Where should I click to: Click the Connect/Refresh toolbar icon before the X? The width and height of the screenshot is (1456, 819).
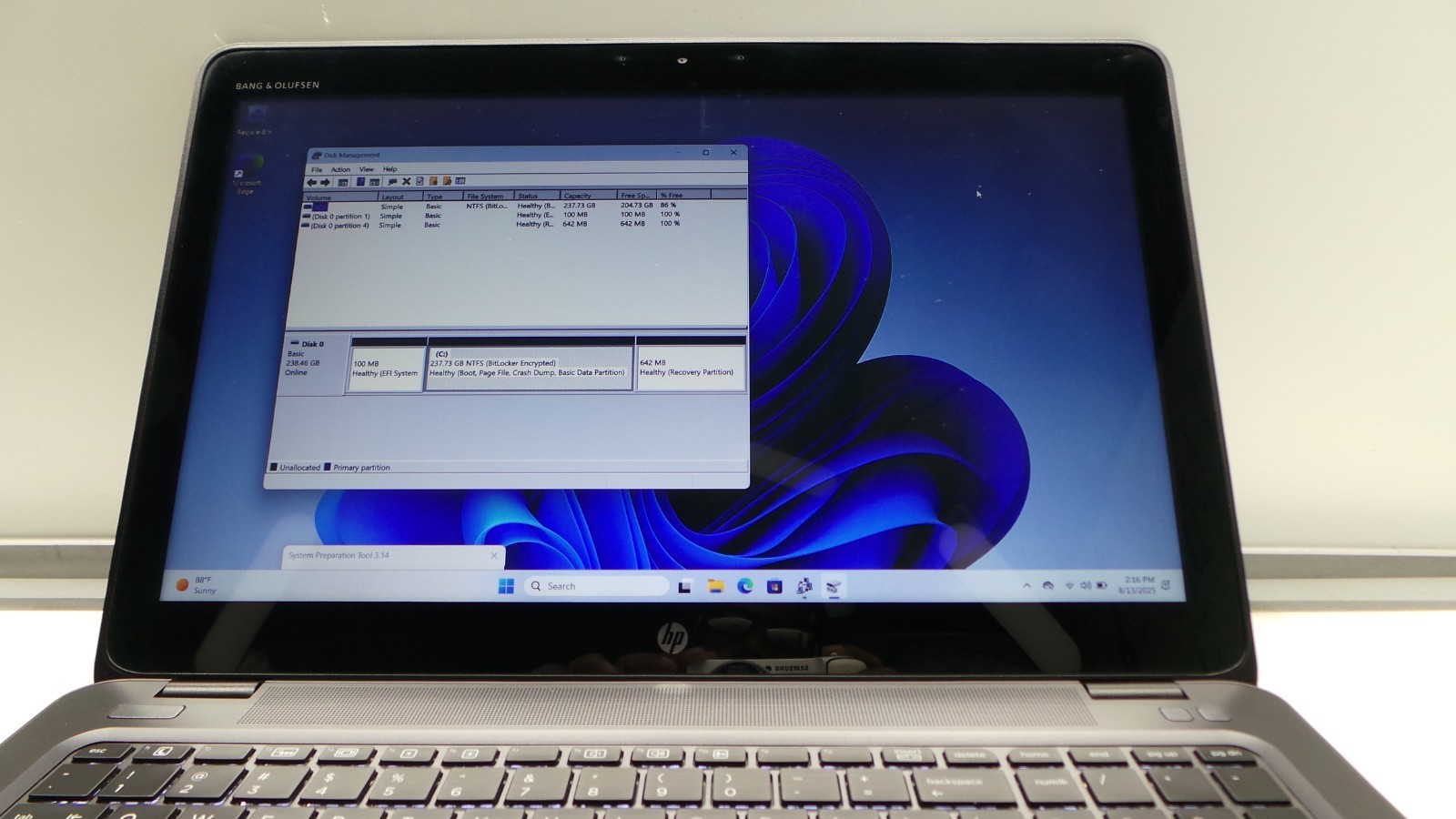coord(392,182)
